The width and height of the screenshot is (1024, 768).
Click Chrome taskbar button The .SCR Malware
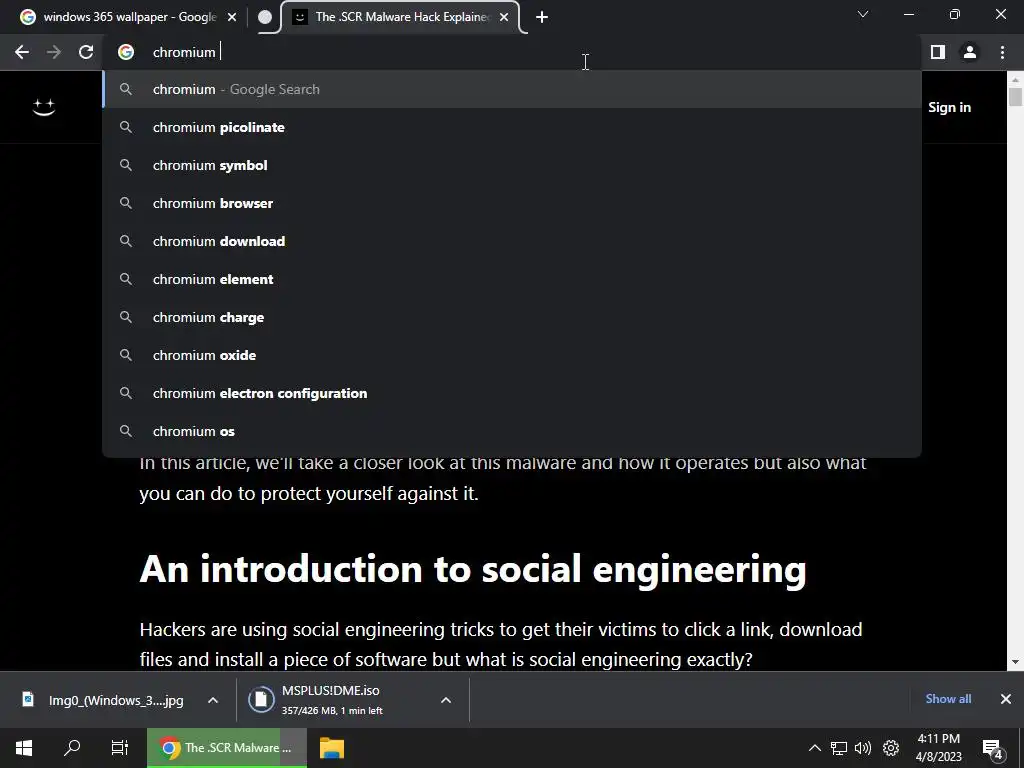[x=227, y=748]
